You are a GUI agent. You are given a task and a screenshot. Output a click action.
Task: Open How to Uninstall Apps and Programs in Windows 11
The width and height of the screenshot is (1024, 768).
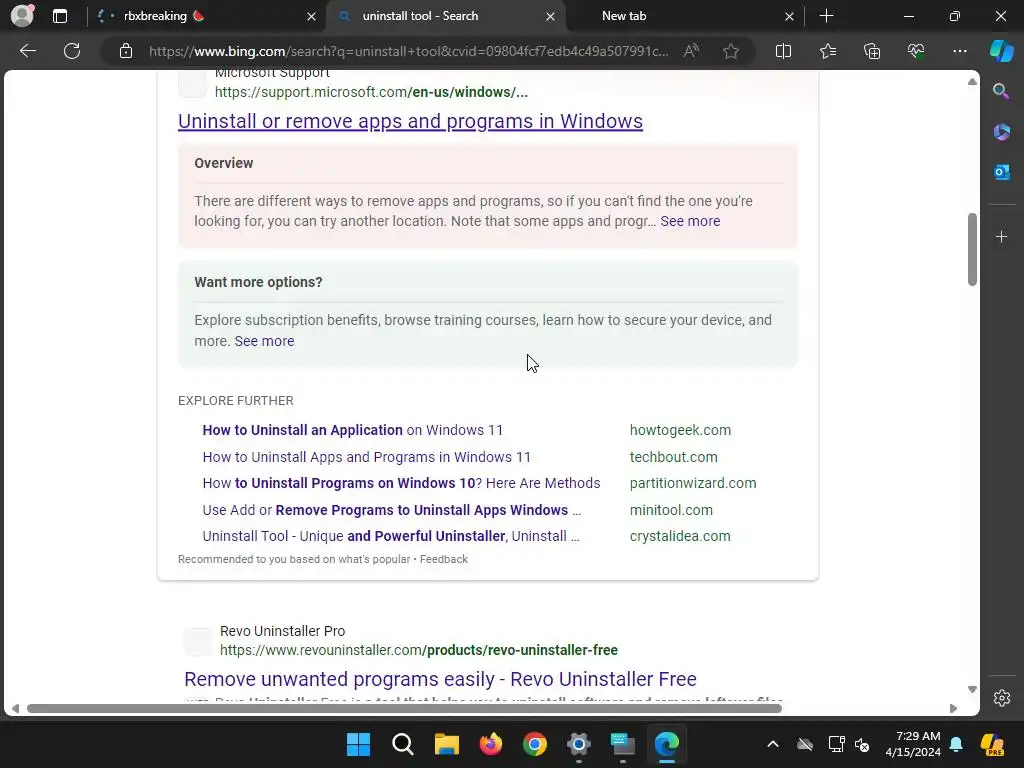(366, 457)
